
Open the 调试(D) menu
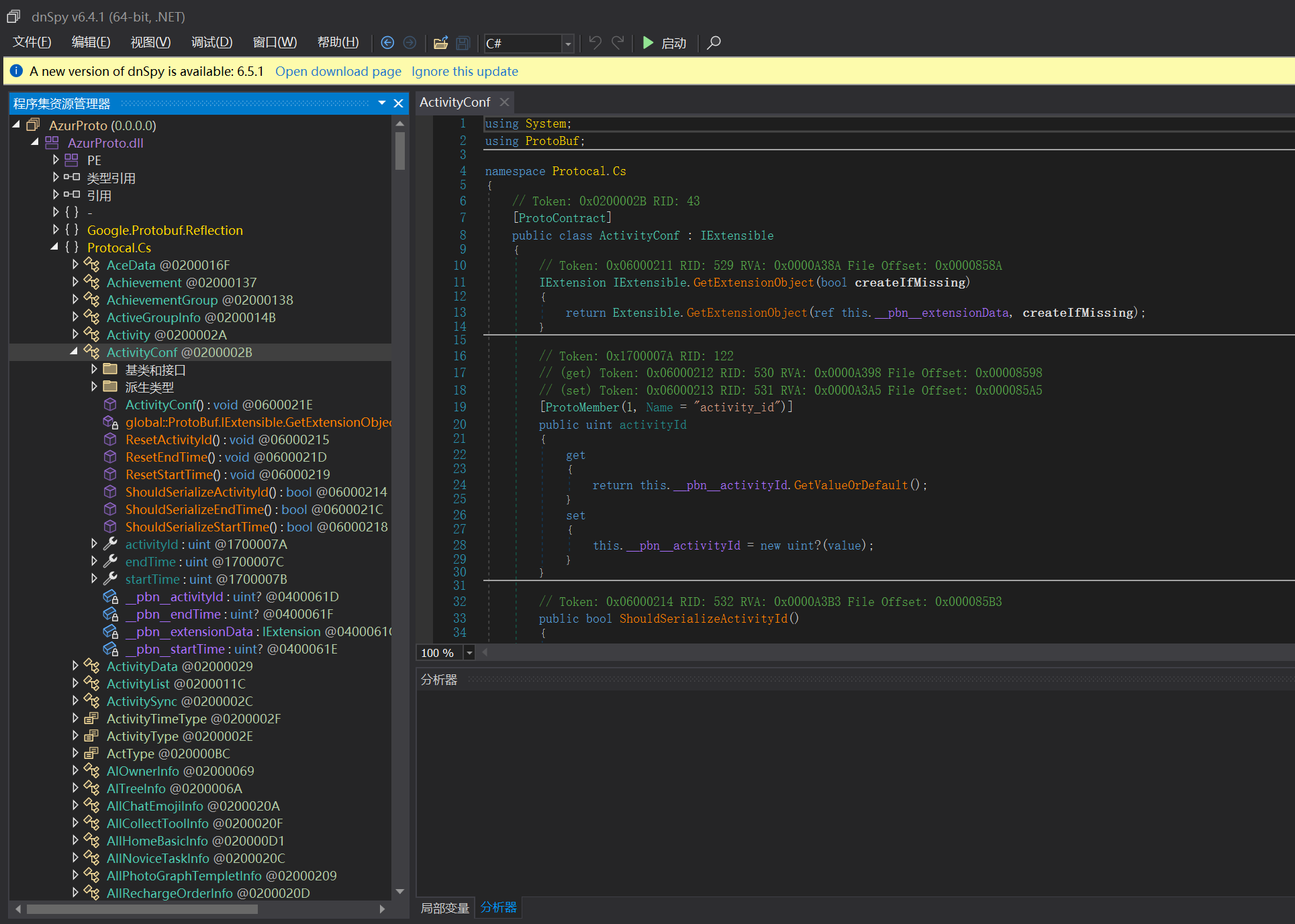pyautogui.click(x=211, y=43)
